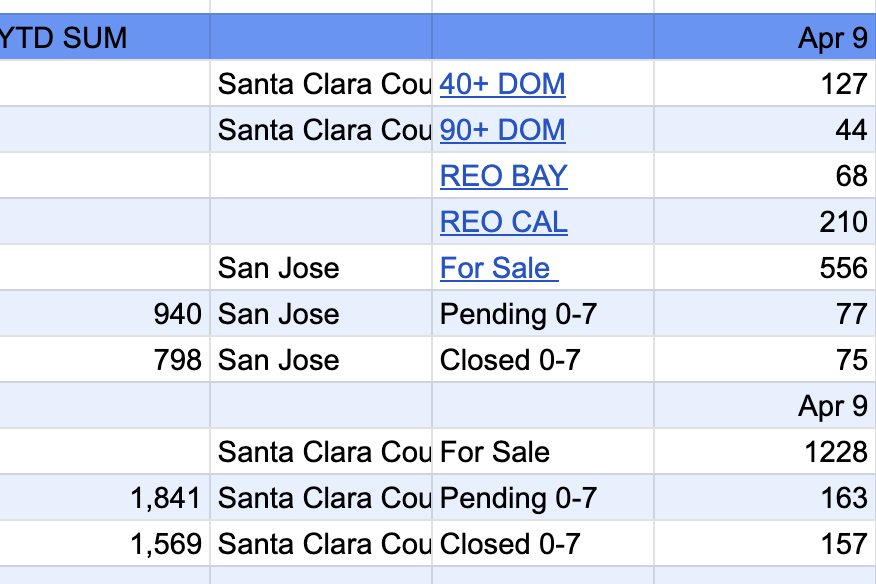
Task: Click the YTD sum cell 940
Action: (105, 313)
